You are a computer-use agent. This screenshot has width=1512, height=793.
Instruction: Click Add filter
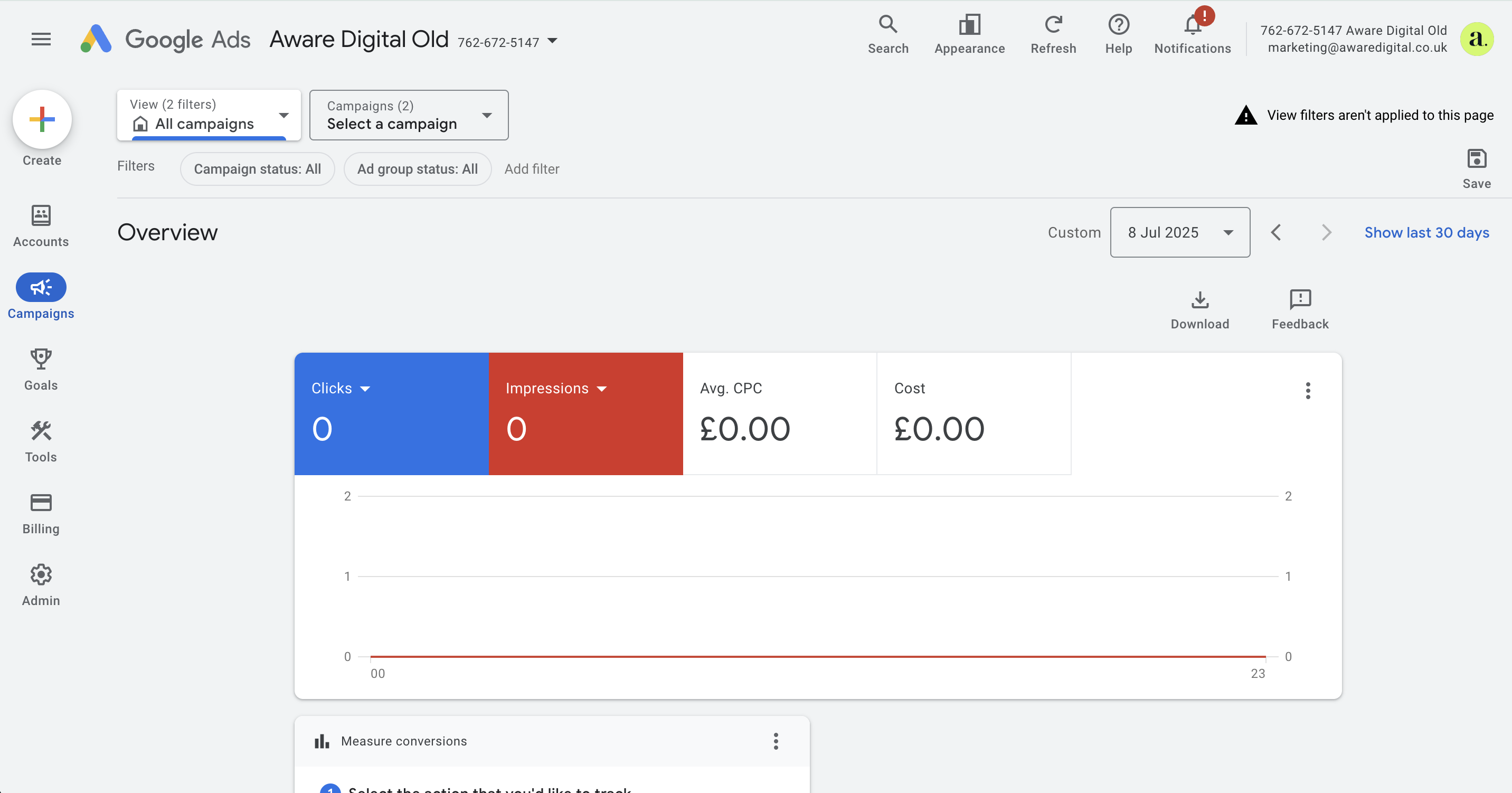[x=532, y=169]
